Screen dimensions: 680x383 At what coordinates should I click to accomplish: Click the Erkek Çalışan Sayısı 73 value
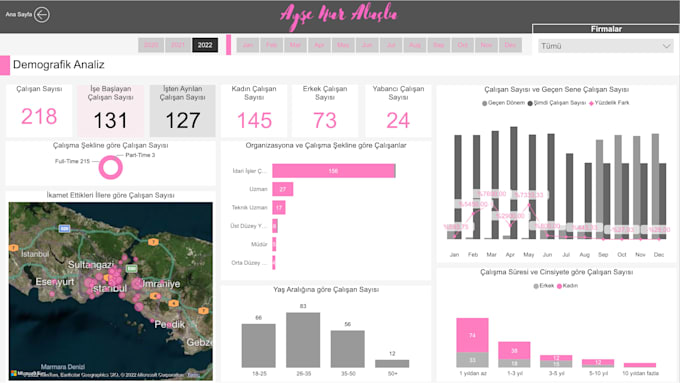[325, 121]
